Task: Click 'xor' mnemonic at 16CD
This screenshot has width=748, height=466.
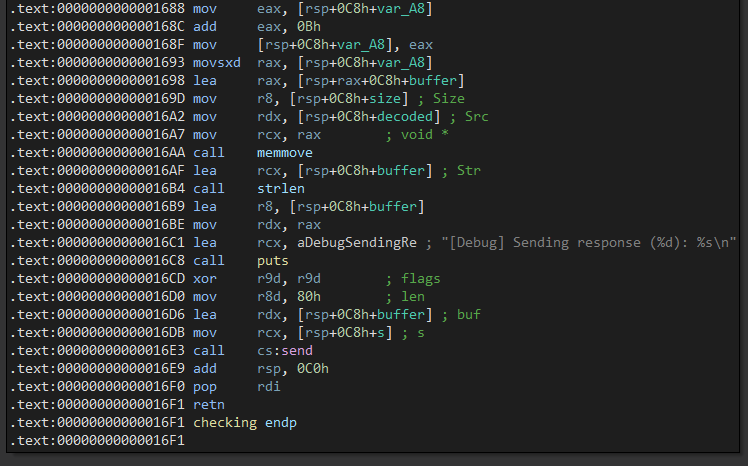Action: point(205,279)
